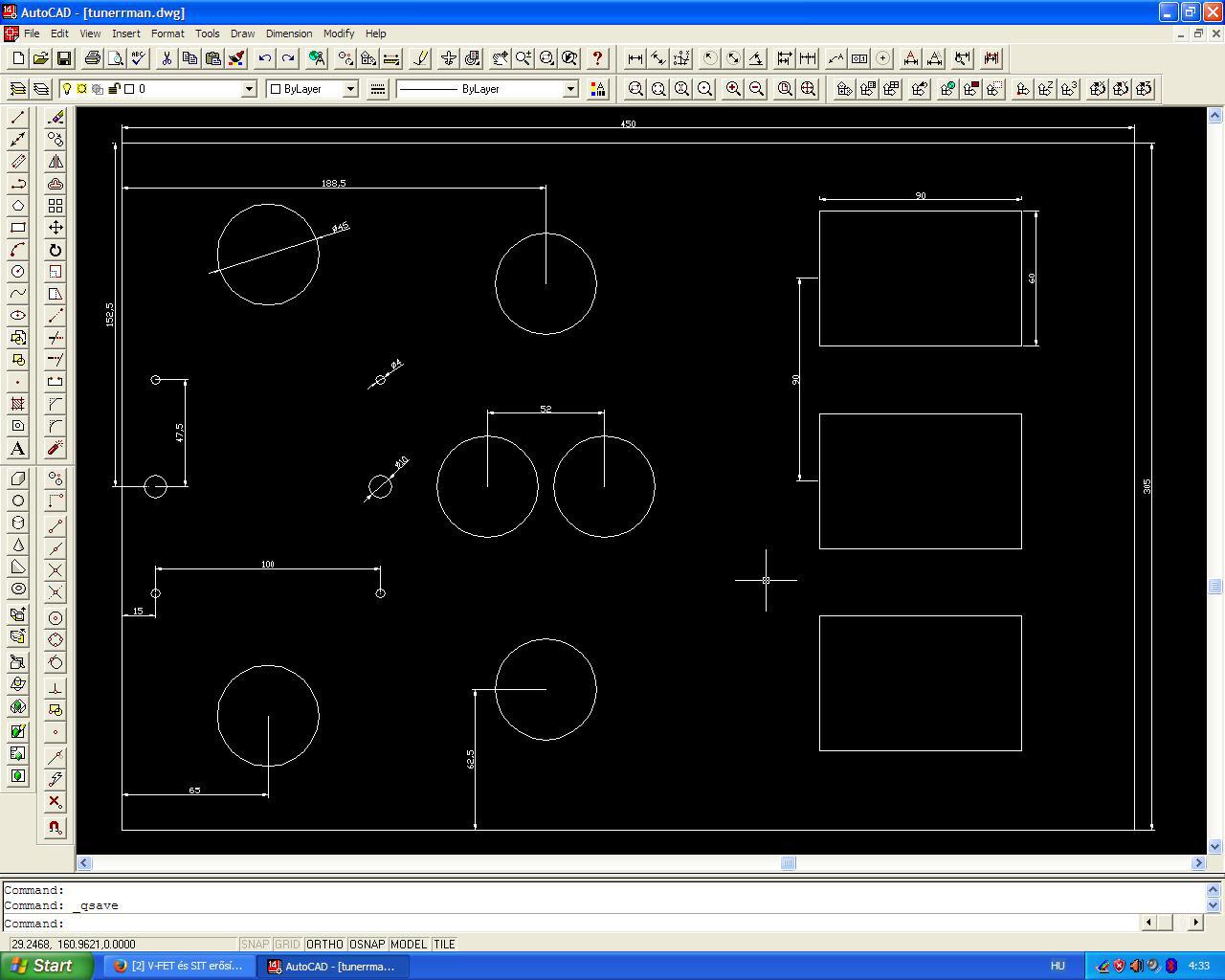
Task: Toggle TILE mode in status bar
Action: click(x=444, y=945)
